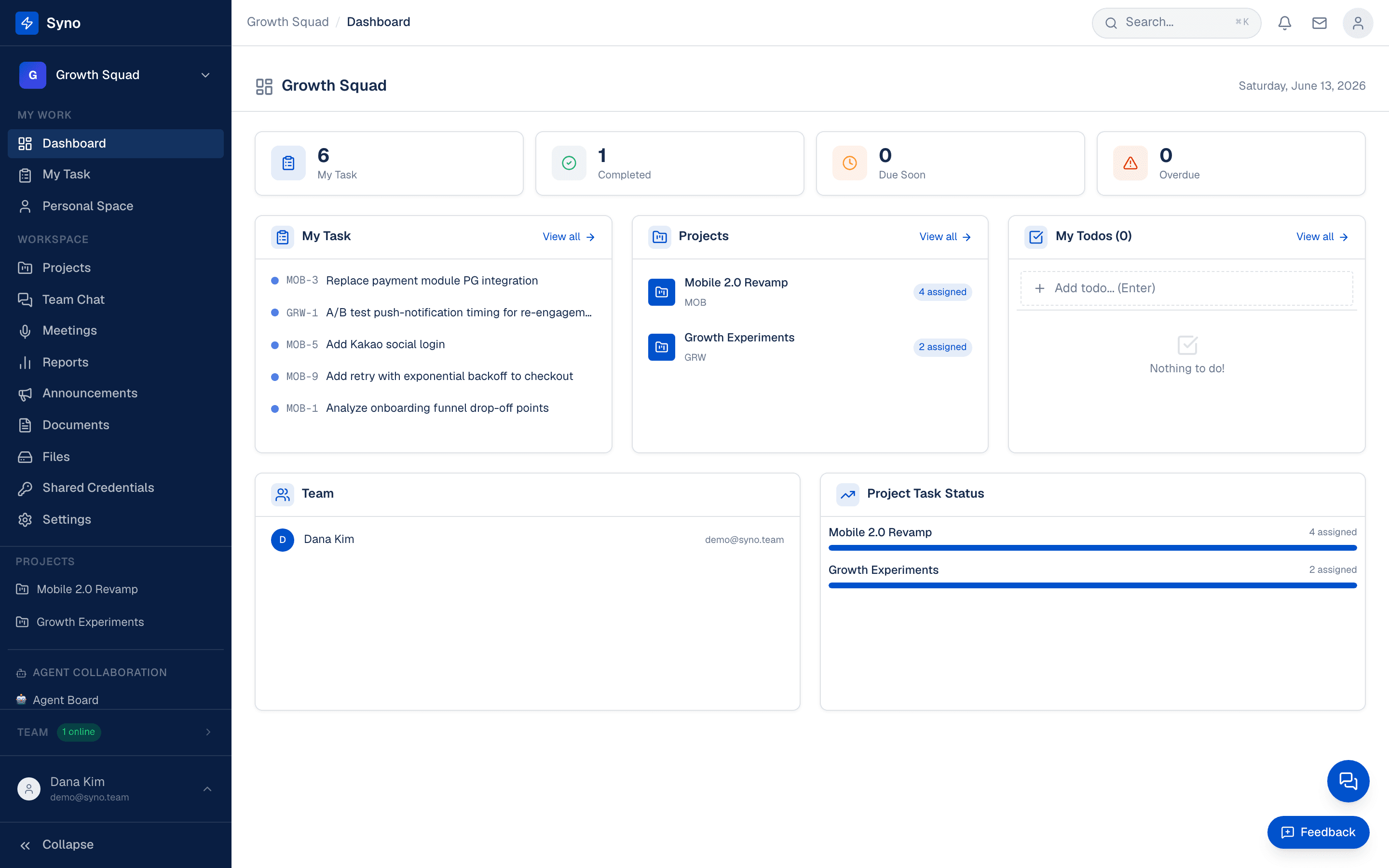Expand the Team online section chevron
The height and width of the screenshot is (868, 1389).
click(x=208, y=732)
